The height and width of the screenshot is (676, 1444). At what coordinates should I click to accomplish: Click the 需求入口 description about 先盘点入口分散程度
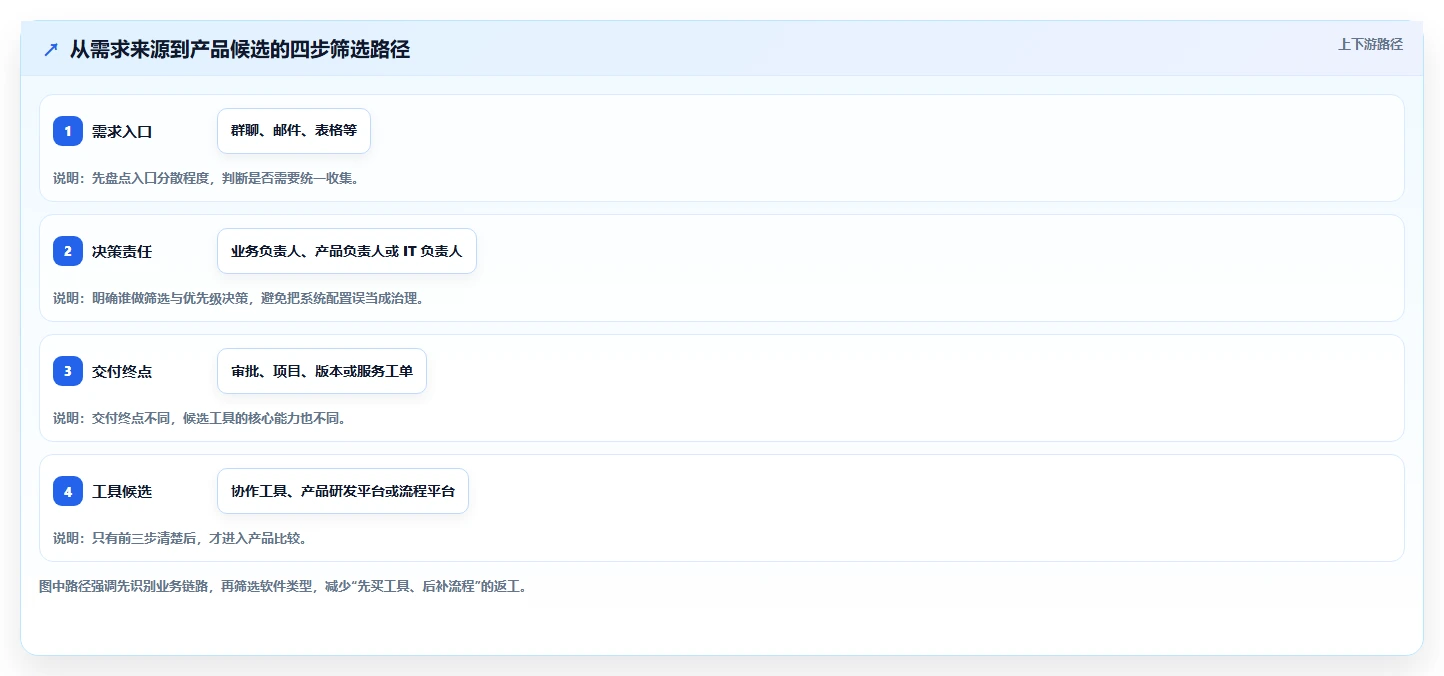(x=206, y=178)
